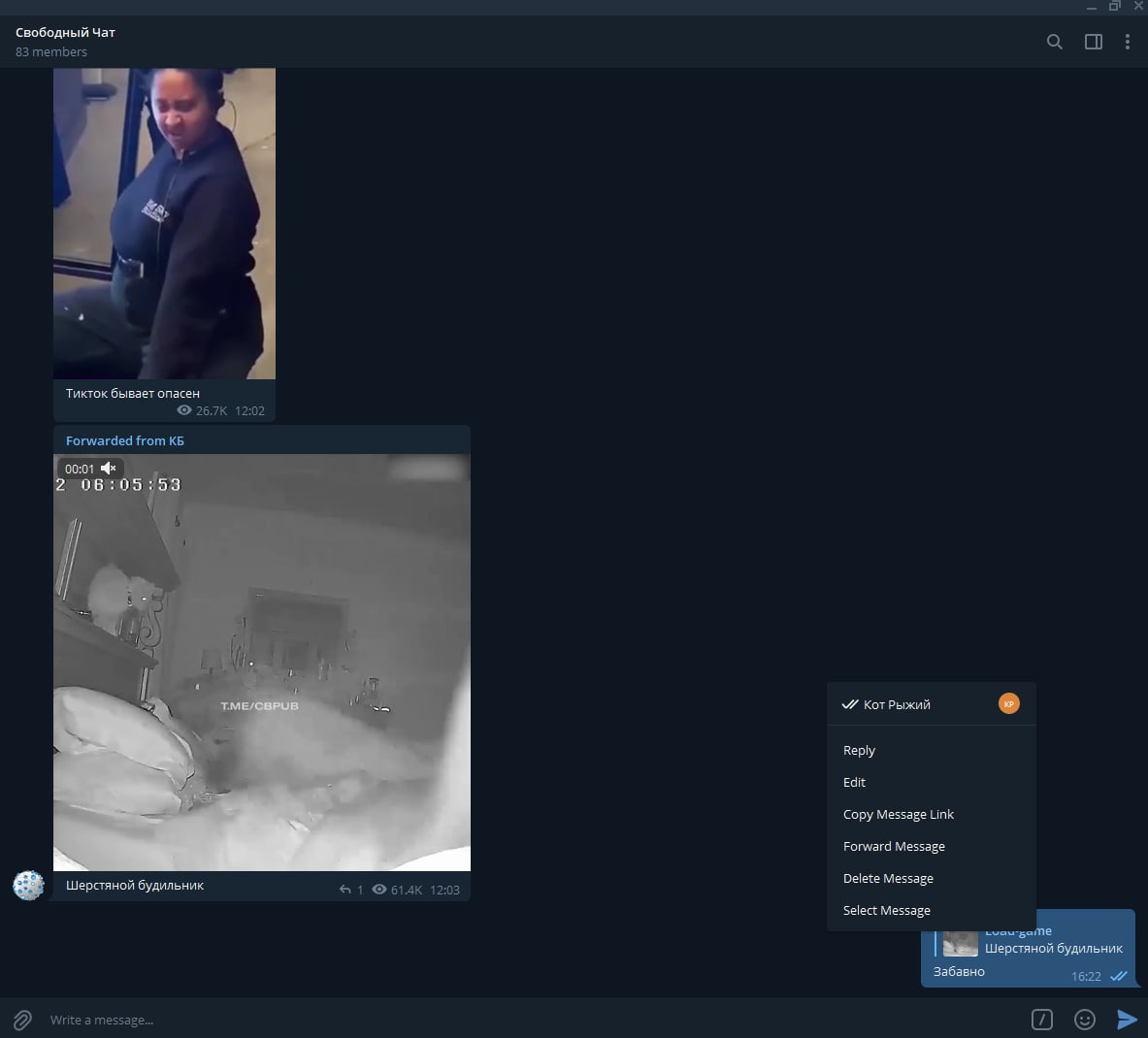This screenshot has height=1038, width=1148.
Task: Open the TikTok woman video thumbnail
Action: click(x=165, y=223)
